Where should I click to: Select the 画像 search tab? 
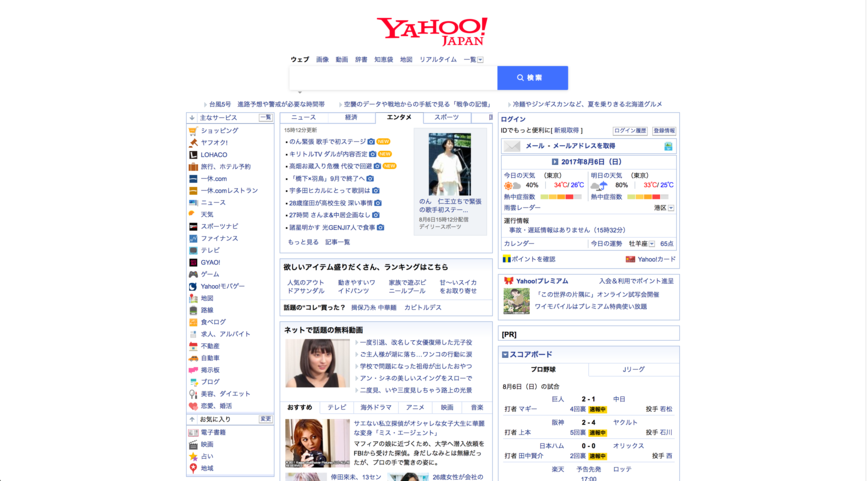point(322,60)
